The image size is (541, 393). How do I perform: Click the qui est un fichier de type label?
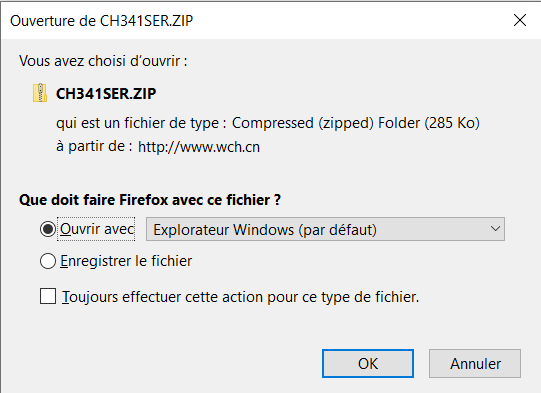[x=141, y=123]
